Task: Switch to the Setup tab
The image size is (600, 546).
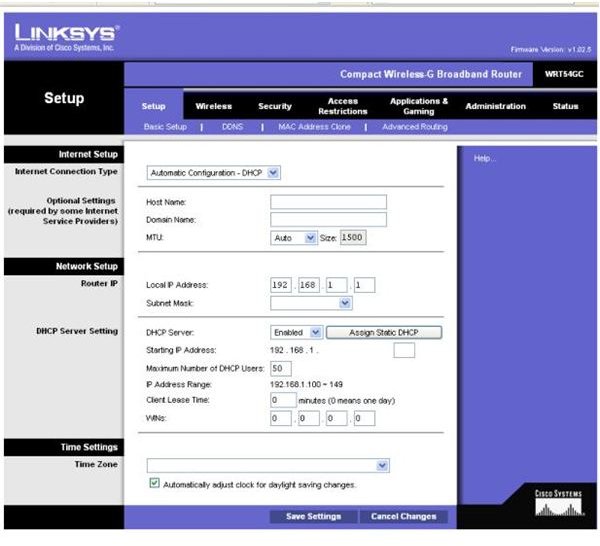Action: click(153, 106)
